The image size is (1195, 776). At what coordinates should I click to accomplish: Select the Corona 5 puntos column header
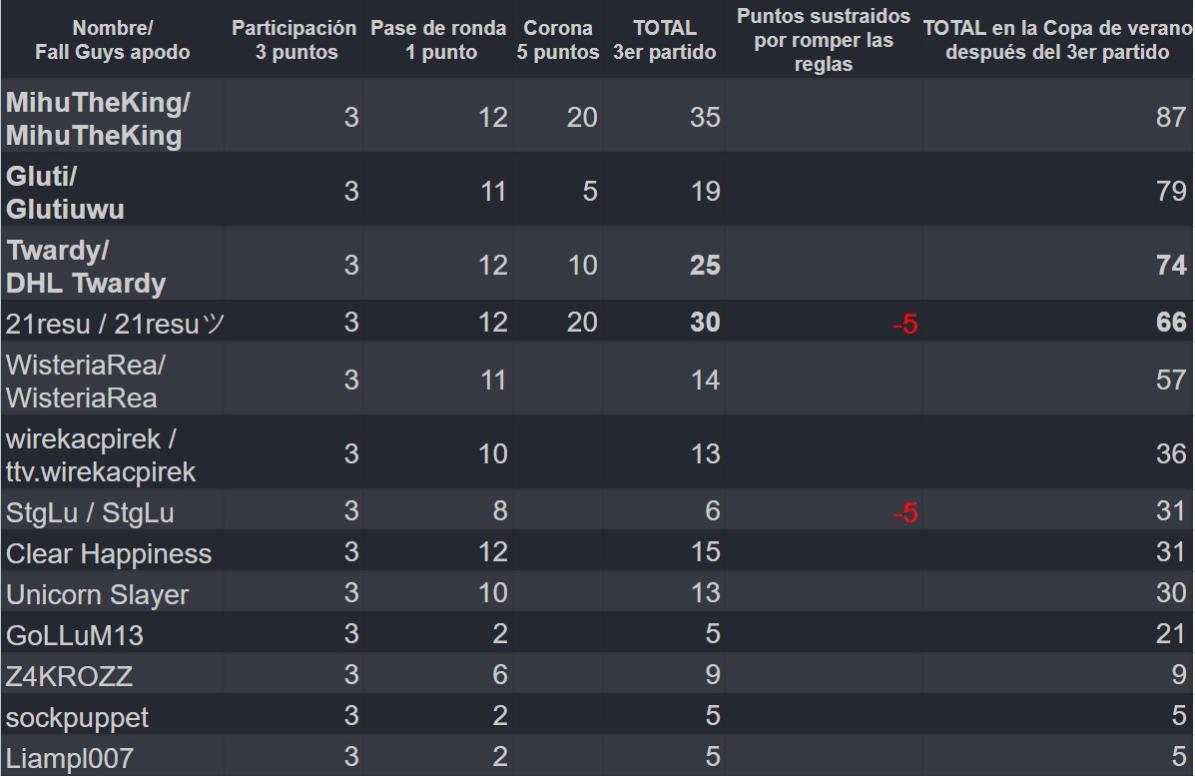point(556,39)
